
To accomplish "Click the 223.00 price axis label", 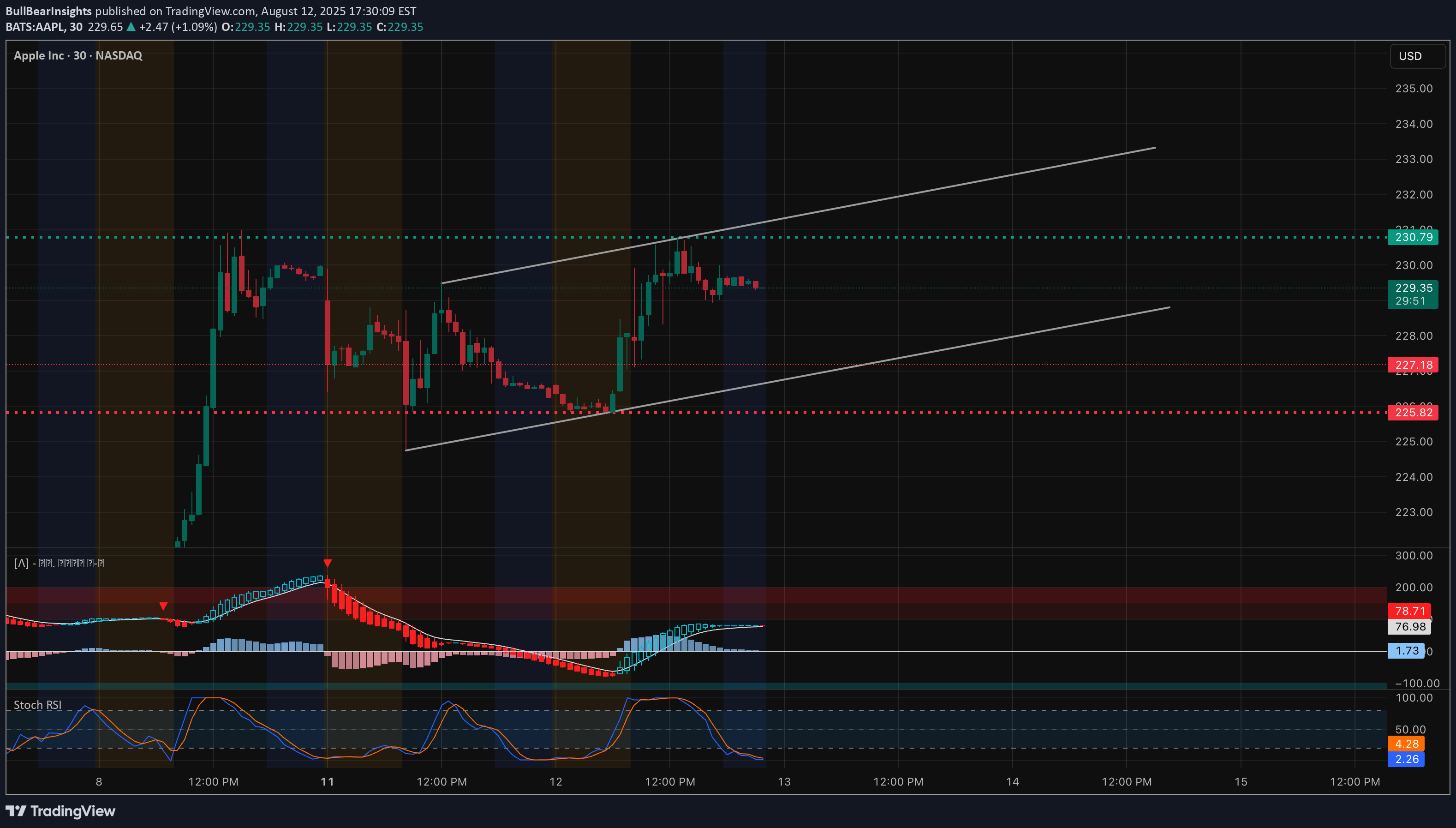I will coord(1414,512).
